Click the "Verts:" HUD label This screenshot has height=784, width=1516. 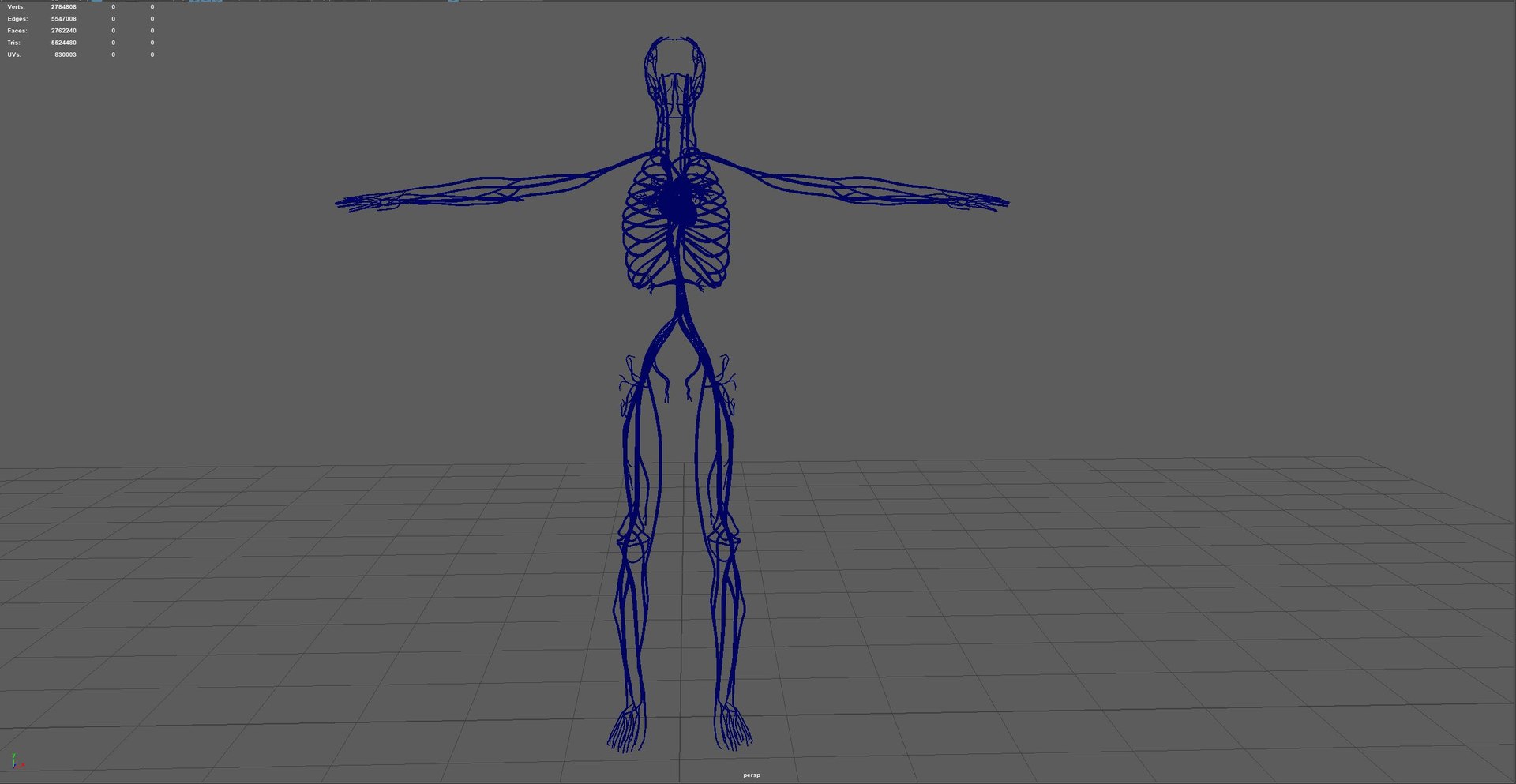click(x=17, y=7)
